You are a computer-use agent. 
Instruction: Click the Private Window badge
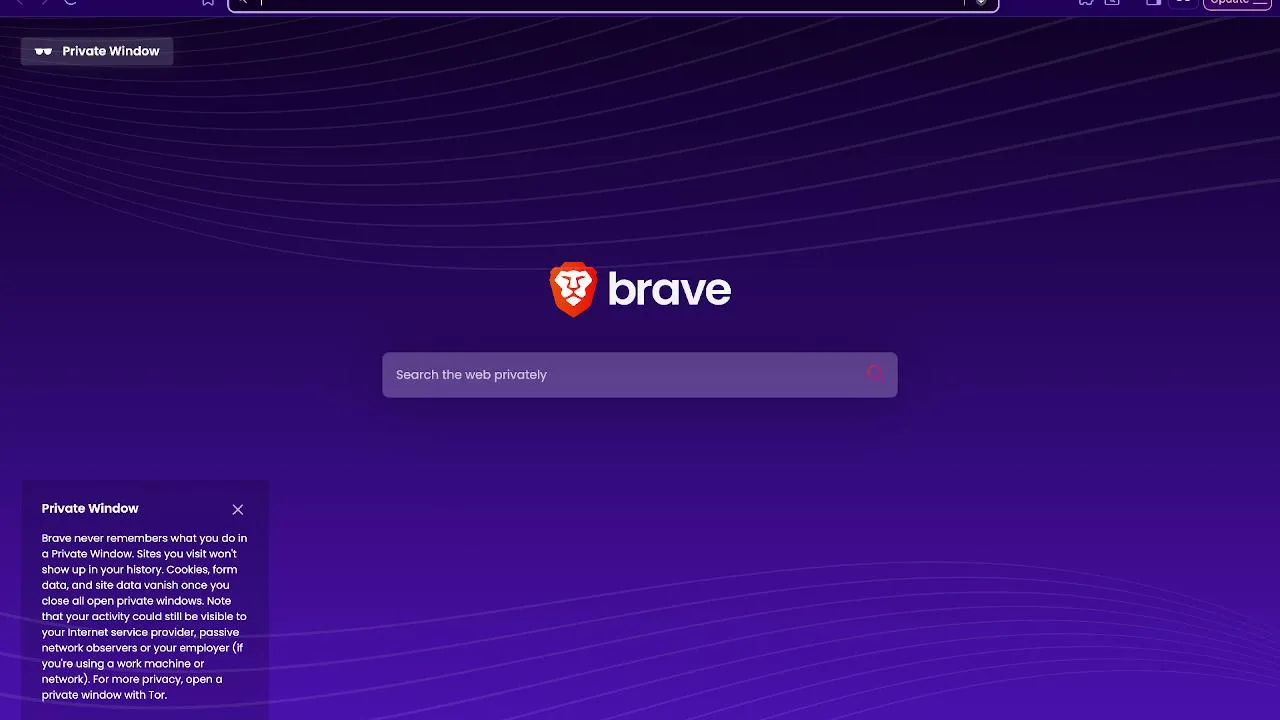tap(97, 51)
